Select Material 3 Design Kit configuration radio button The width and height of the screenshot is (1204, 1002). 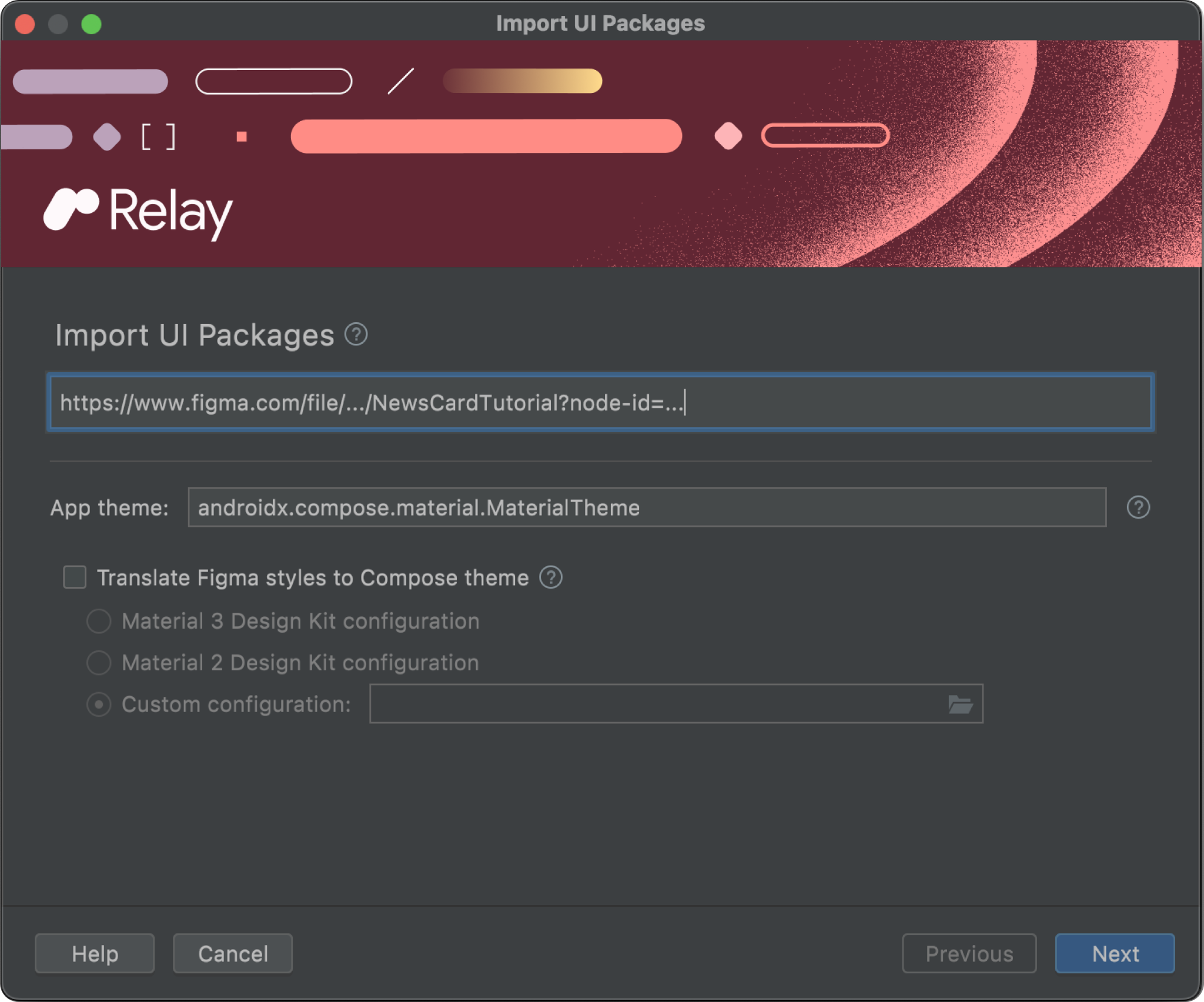coord(100,620)
